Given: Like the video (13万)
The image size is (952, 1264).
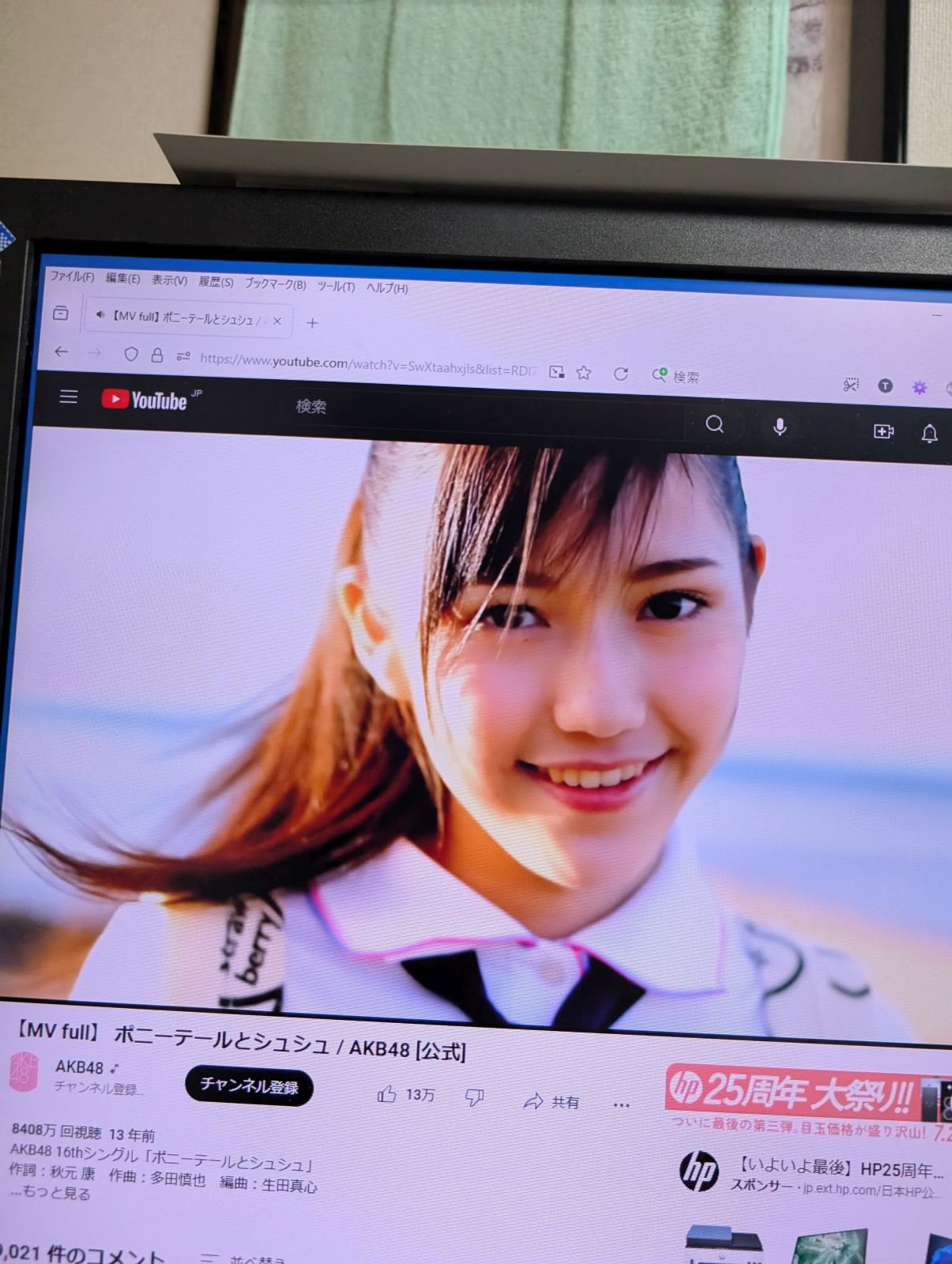Looking at the screenshot, I should point(406,1094).
